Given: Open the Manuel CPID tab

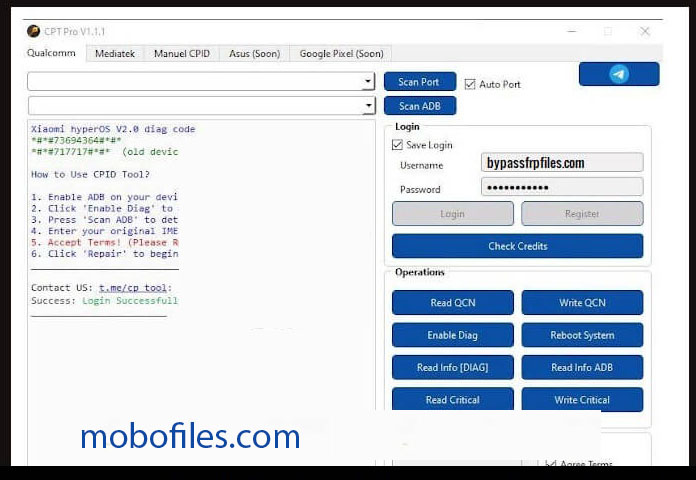Looking at the screenshot, I should point(182,53).
